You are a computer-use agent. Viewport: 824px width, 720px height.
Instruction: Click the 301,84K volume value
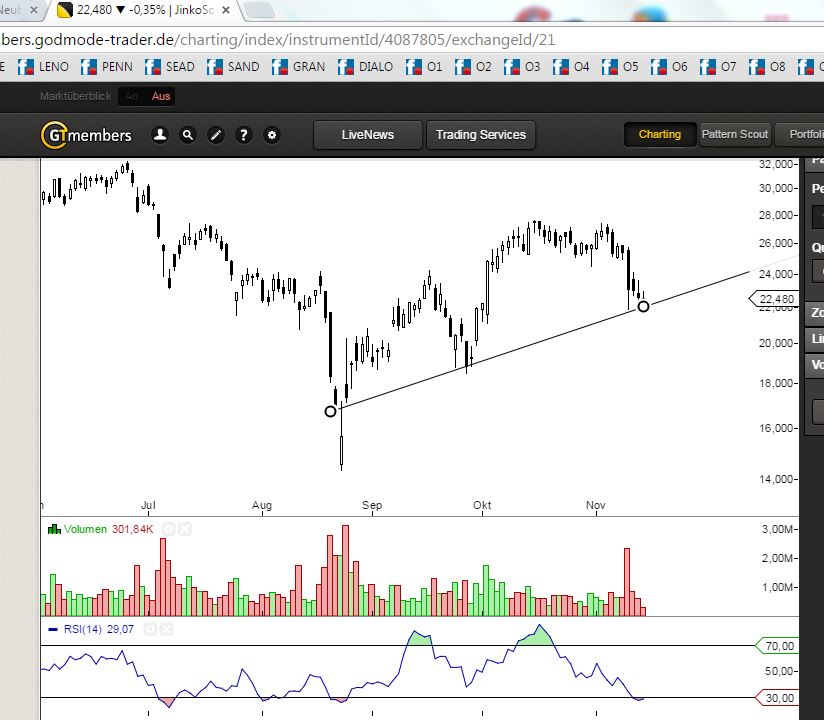pos(132,529)
